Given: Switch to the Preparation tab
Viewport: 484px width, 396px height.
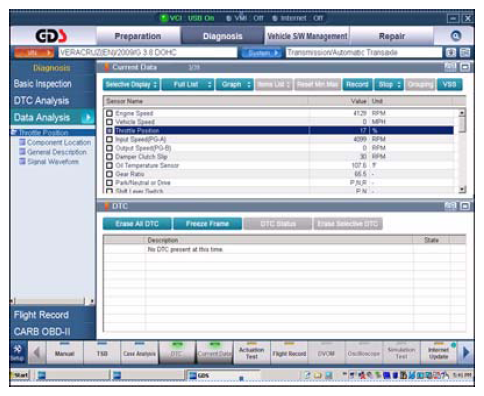Looking at the screenshot, I should pos(138,36).
